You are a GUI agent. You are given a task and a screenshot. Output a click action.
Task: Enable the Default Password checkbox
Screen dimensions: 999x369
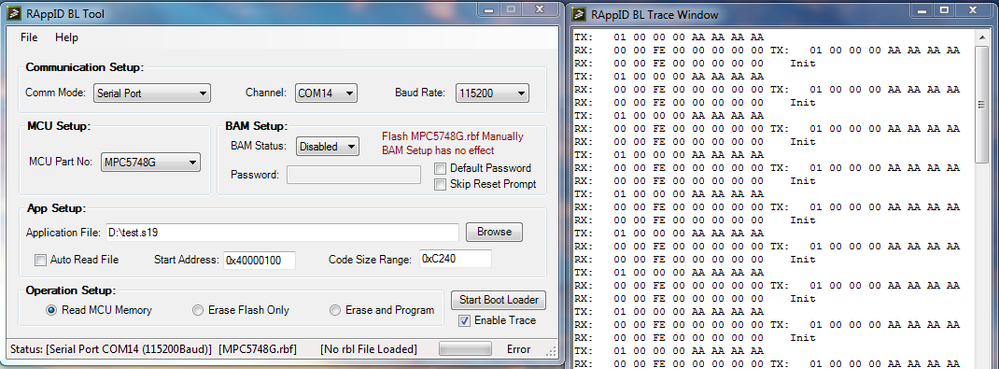pyautogui.click(x=440, y=169)
